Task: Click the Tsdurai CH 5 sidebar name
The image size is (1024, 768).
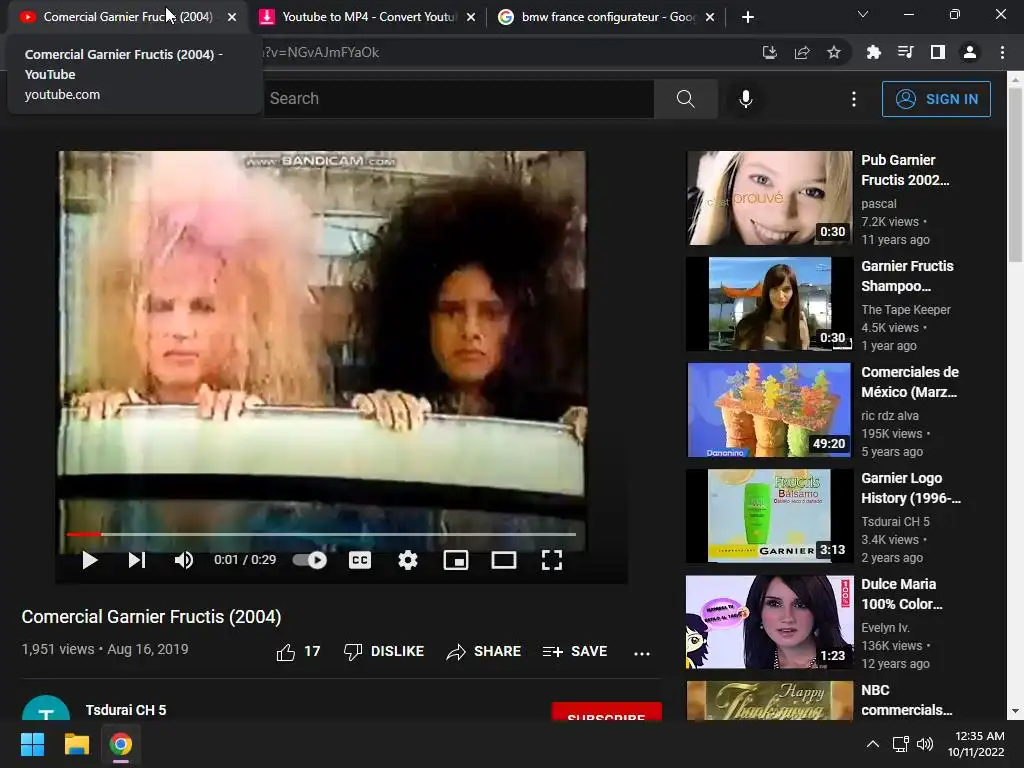Action: point(895,522)
